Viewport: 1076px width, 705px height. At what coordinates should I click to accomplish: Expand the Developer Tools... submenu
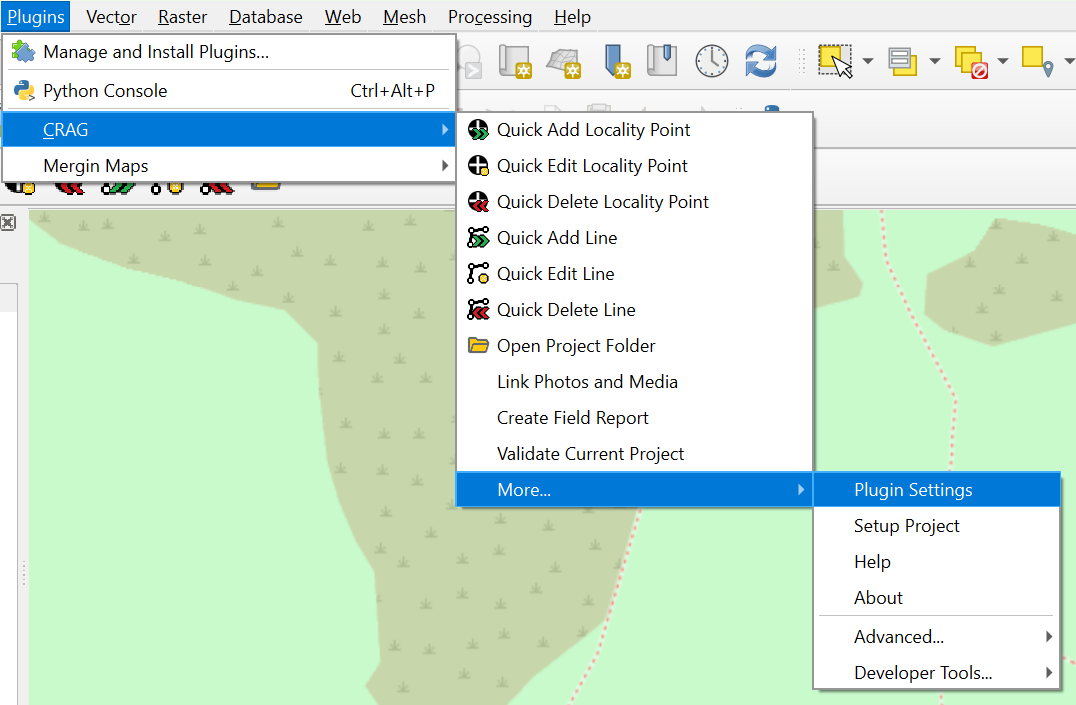pyautogui.click(x=937, y=673)
